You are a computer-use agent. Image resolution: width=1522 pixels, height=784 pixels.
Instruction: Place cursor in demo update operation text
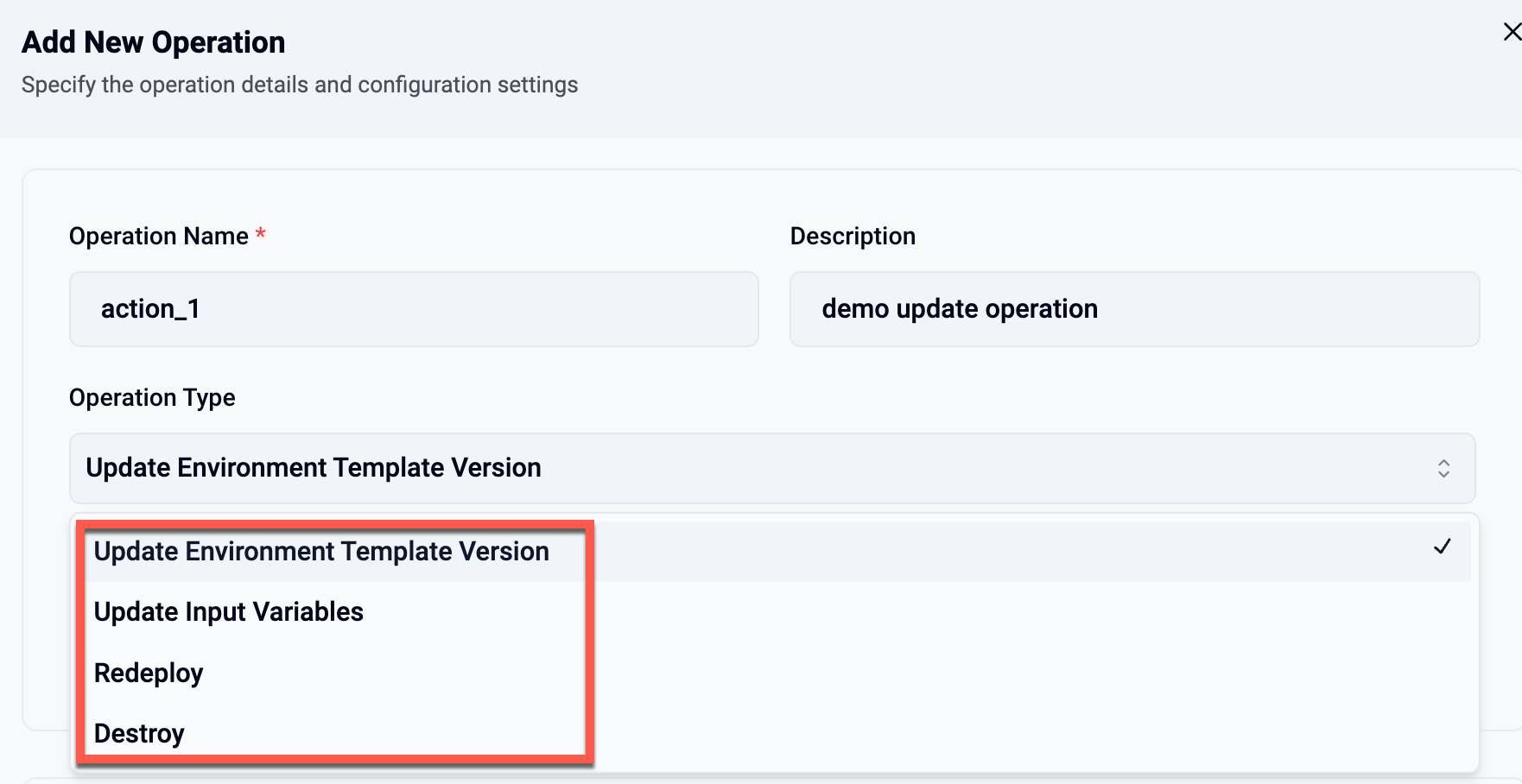pos(960,309)
